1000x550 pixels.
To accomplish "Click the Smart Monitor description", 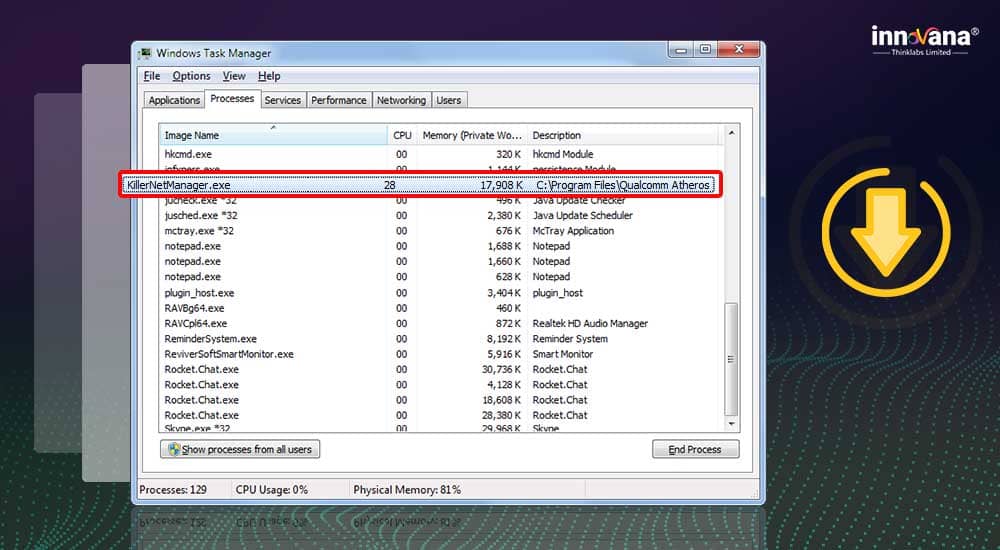I will (562, 354).
